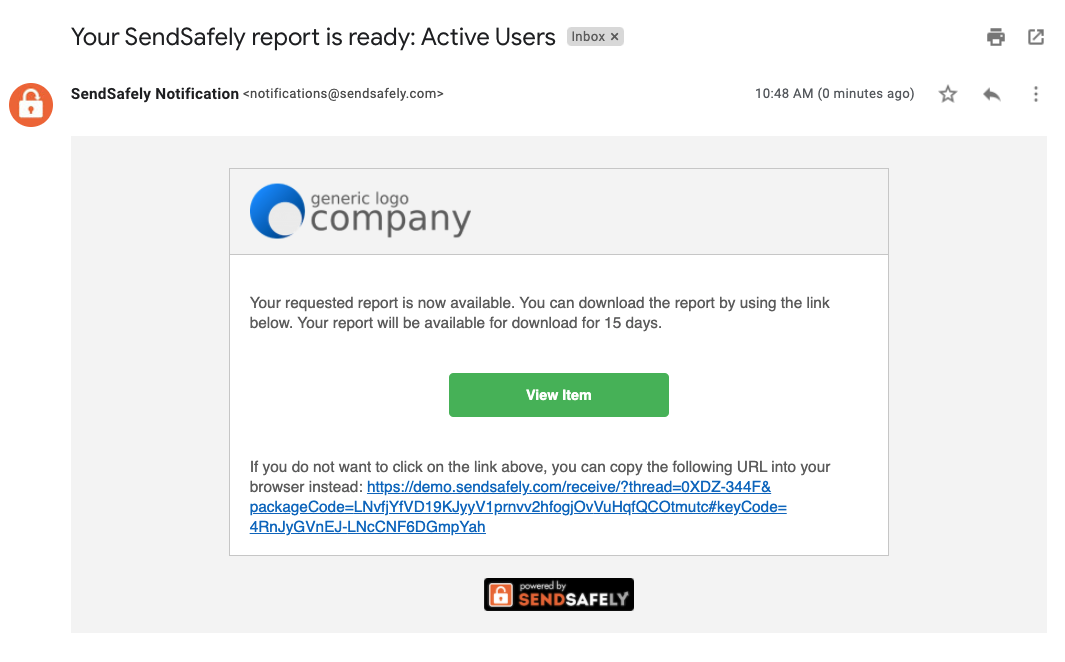Click the gray company wordmark text
This screenshot has width=1065, height=662.
click(x=391, y=220)
